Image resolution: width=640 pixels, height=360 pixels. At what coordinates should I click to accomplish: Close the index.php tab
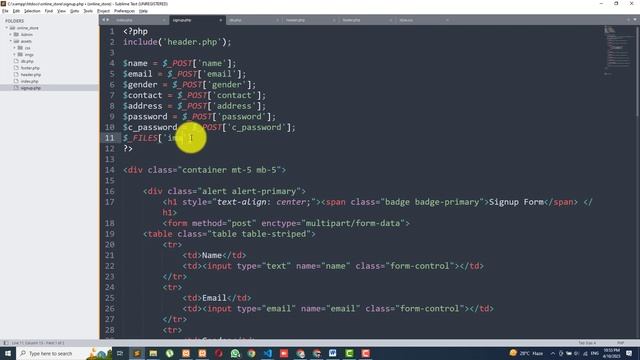164,20
